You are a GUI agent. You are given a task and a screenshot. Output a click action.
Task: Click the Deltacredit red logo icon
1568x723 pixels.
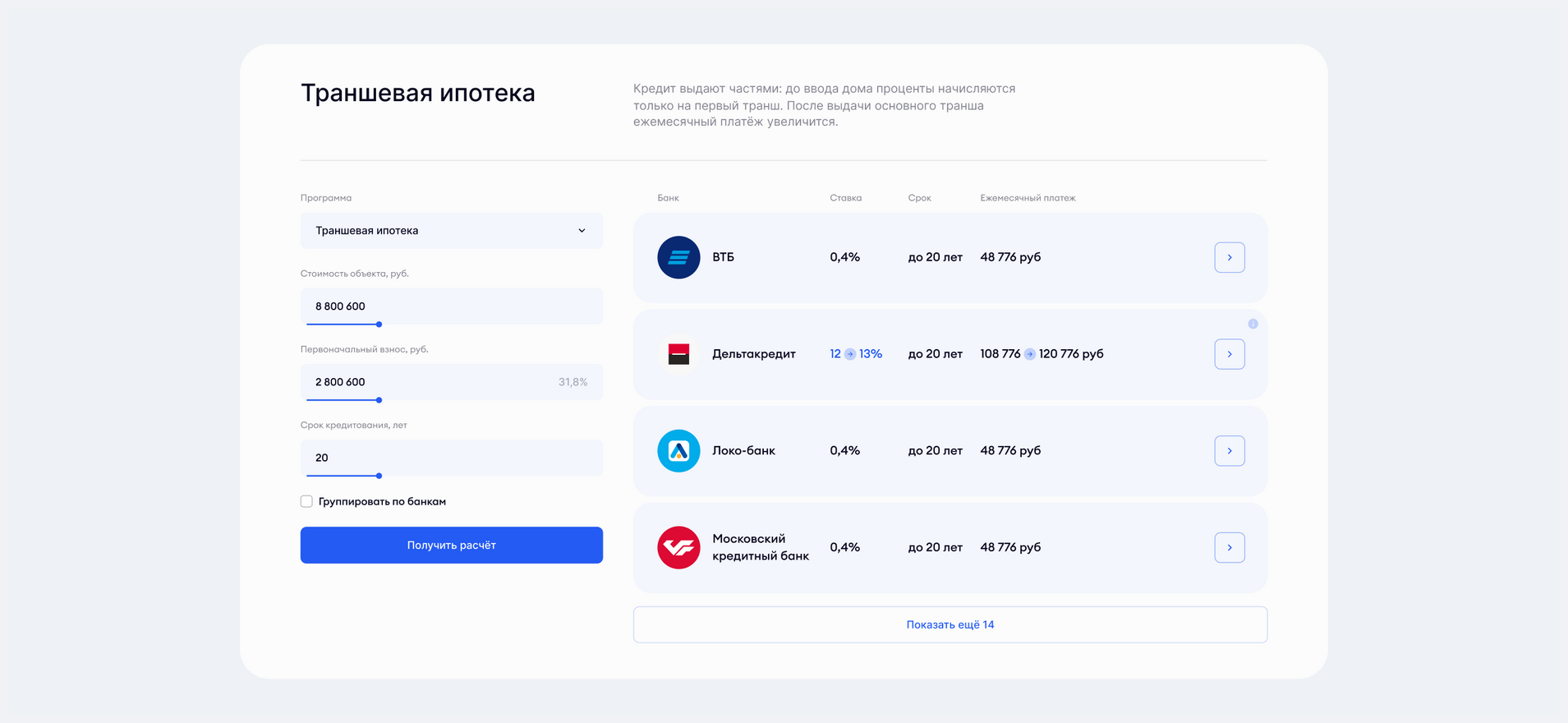(x=678, y=354)
